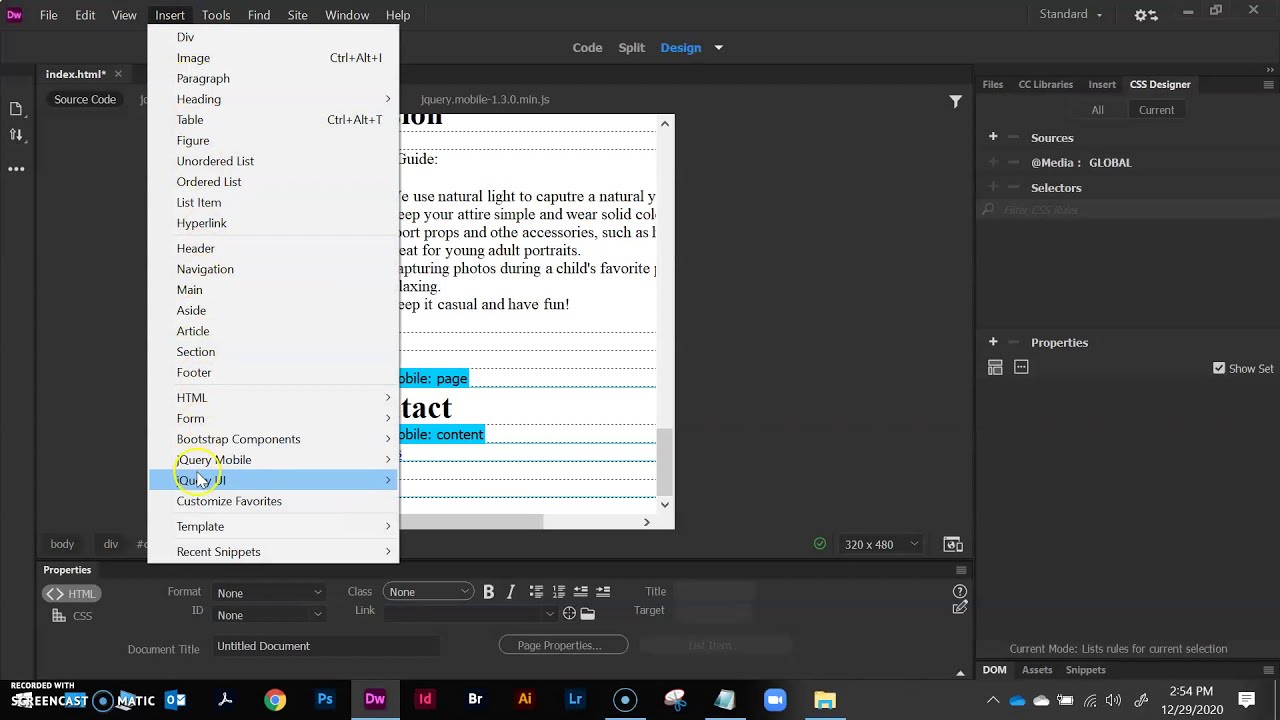This screenshot has width=1280, height=720.
Task: Click the Bold formatting icon
Action: click(489, 592)
